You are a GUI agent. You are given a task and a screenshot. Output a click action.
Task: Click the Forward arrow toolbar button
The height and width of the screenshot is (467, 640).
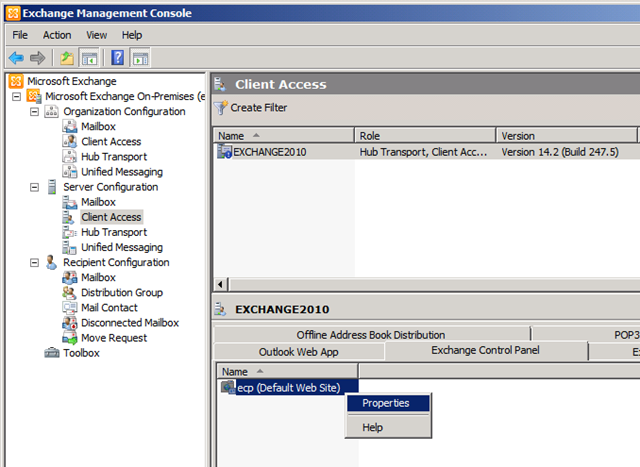point(38,58)
